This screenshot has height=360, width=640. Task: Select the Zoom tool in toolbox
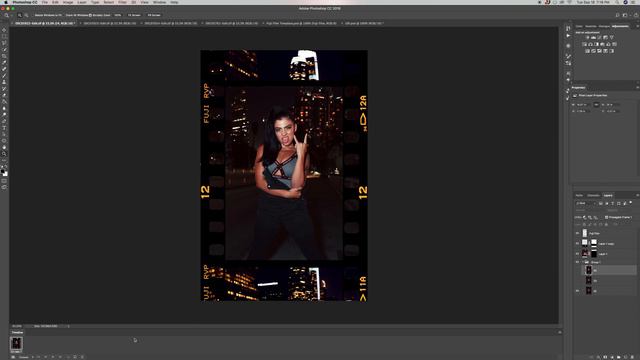coord(4,154)
